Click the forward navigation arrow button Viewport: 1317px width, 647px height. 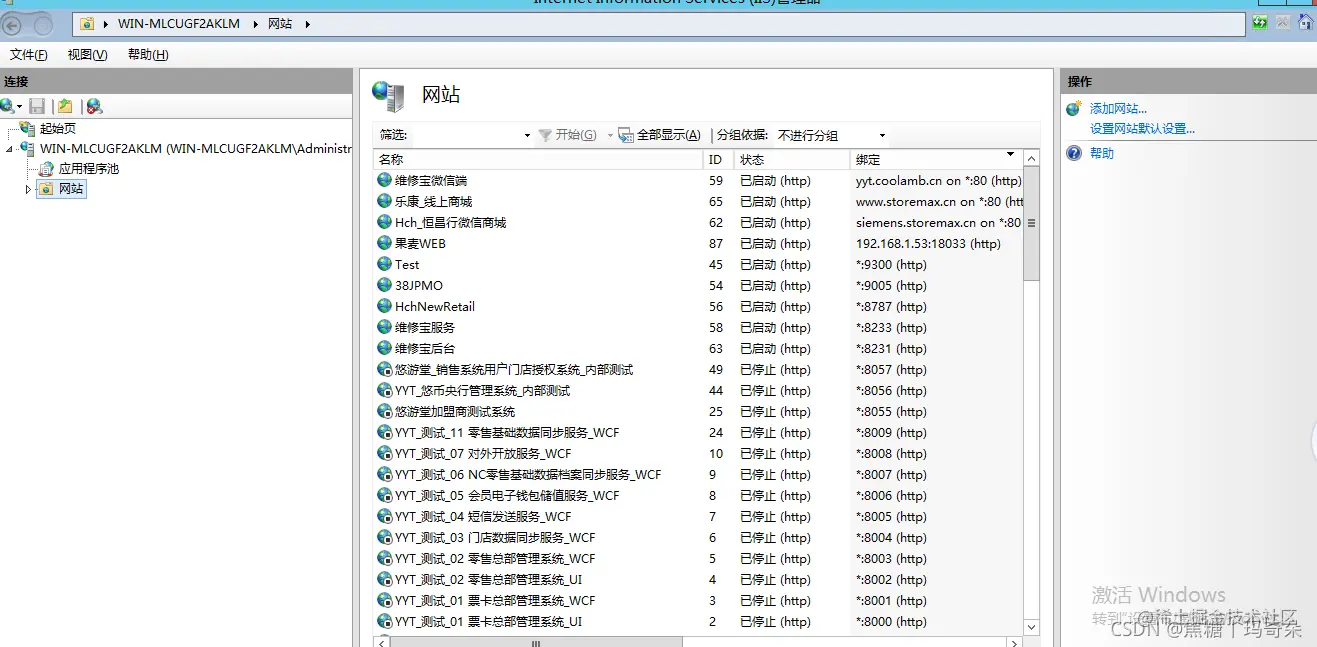click(x=43, y=24)
